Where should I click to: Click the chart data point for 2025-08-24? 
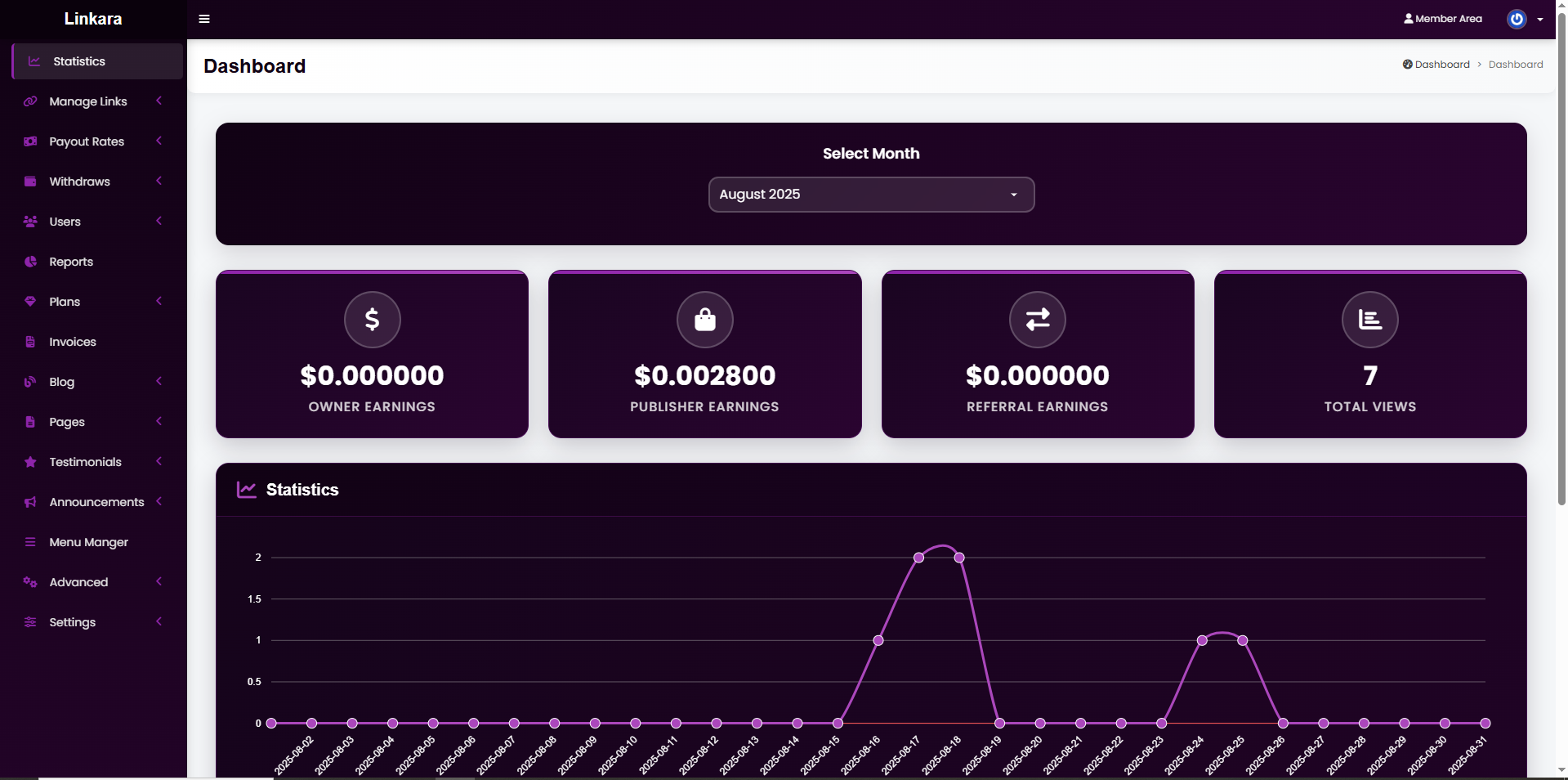point(1202,640)
